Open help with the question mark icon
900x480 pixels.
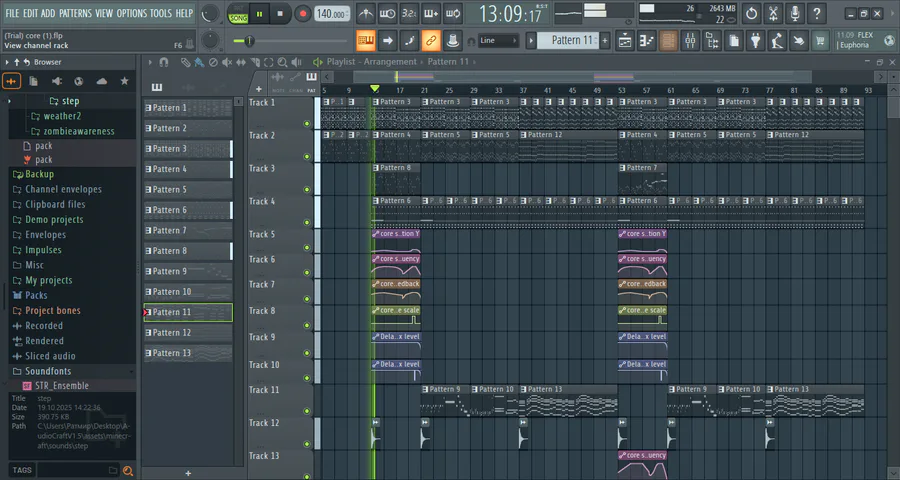coord(817,13)
